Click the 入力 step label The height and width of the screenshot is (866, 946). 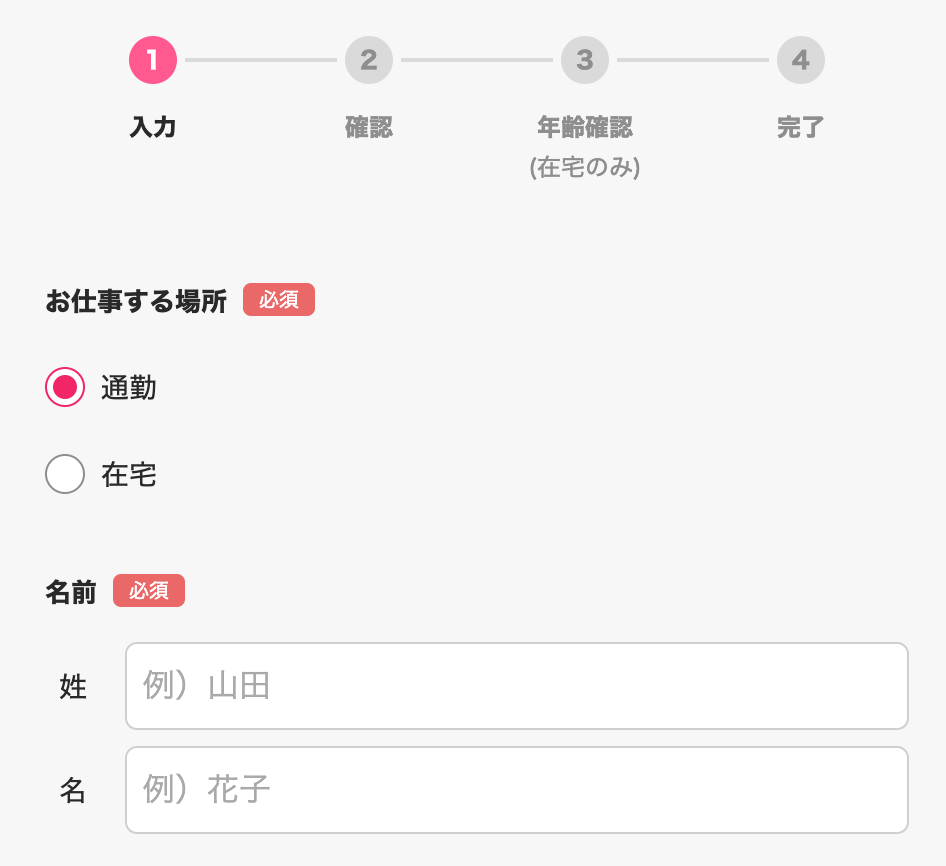point(153,127)
